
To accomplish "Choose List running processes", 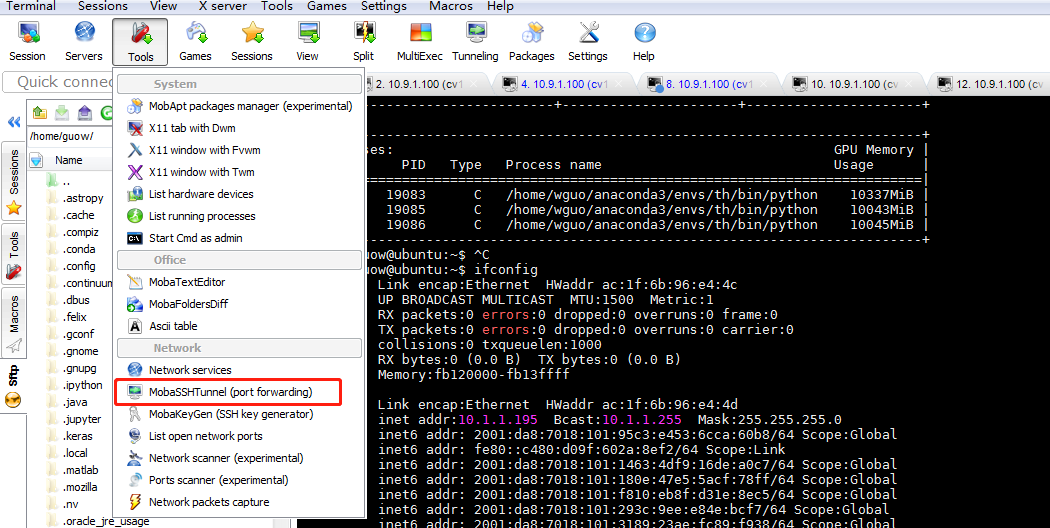I will click(x=240, y=216).
